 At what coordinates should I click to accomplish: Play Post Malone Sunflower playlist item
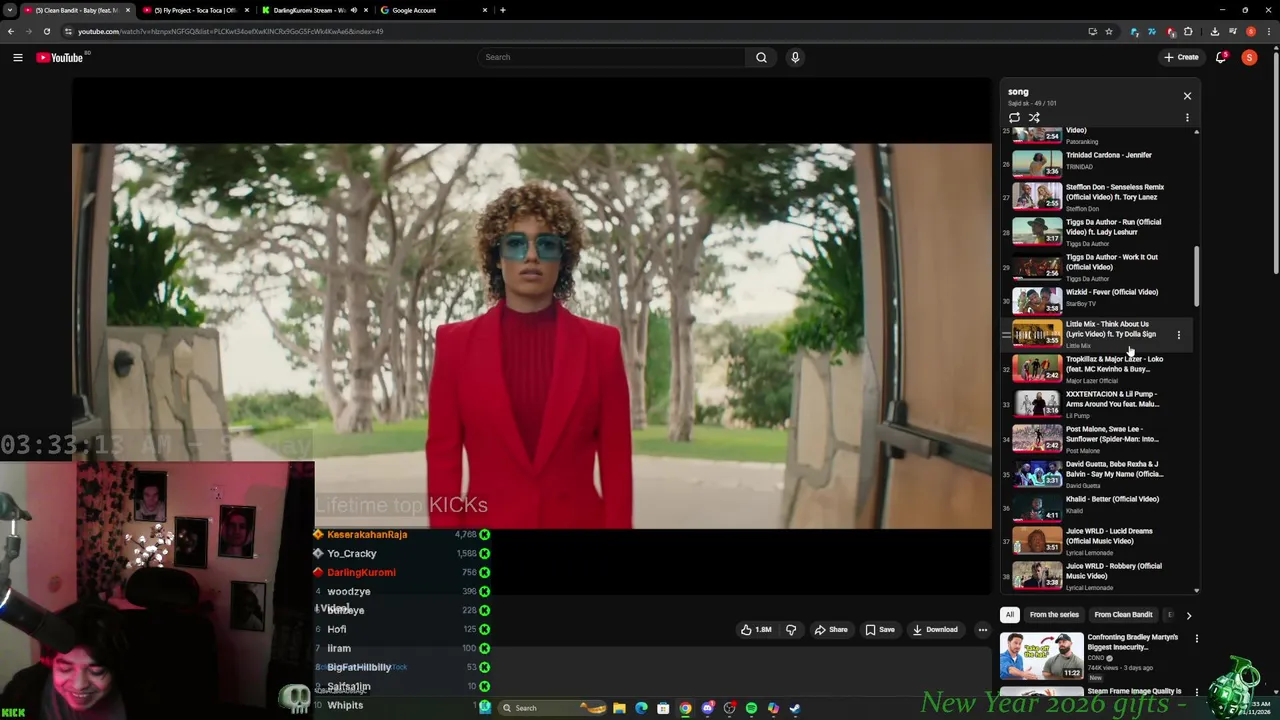tap(1098, 439)
